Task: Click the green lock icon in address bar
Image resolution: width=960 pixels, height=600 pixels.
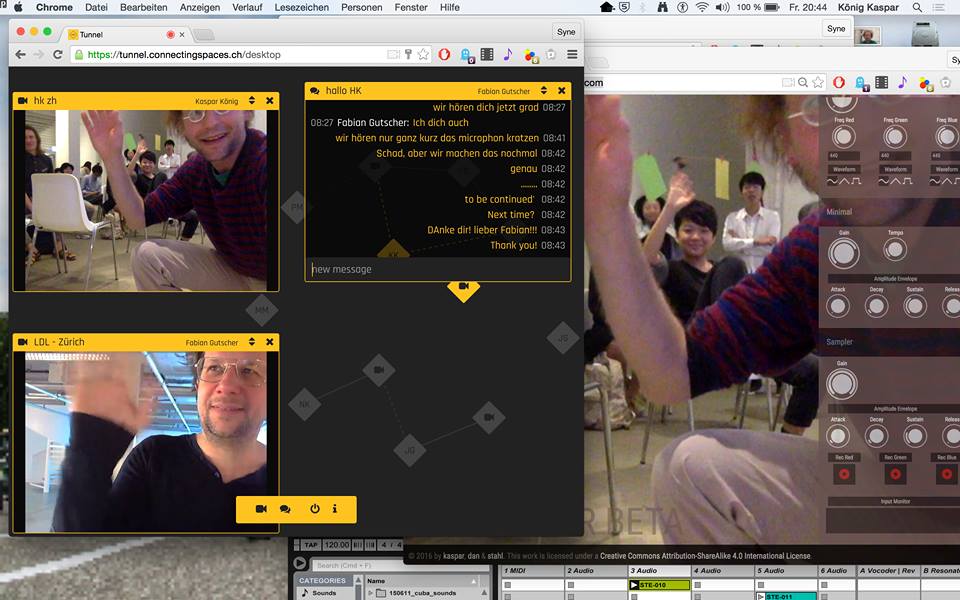Action: 78,54
